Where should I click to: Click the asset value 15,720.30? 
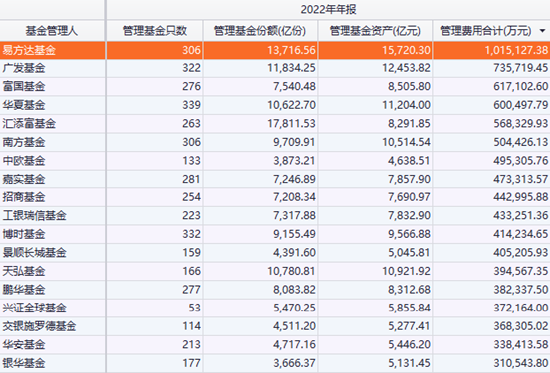[x=406, y=50]
